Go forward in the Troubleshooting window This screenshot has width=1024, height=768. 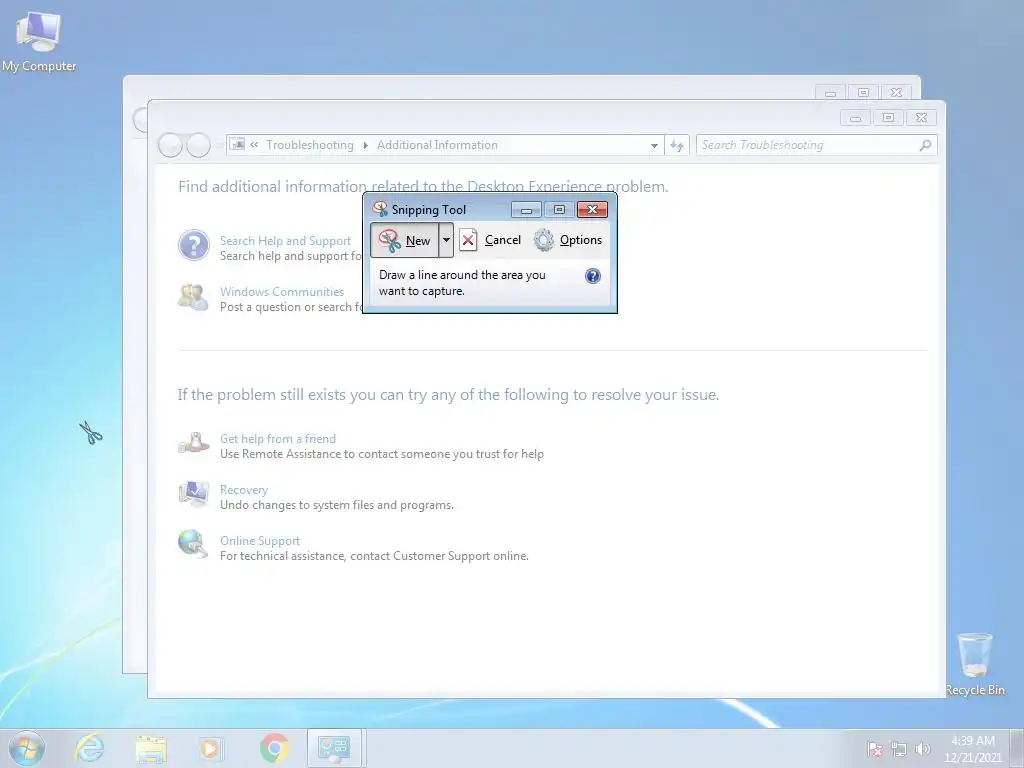point(199,145)
